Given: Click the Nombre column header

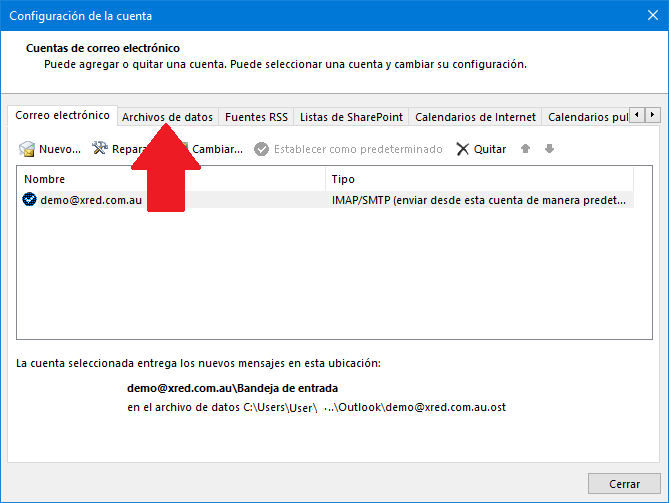Looking at the screenshot, I should (171, 179).
